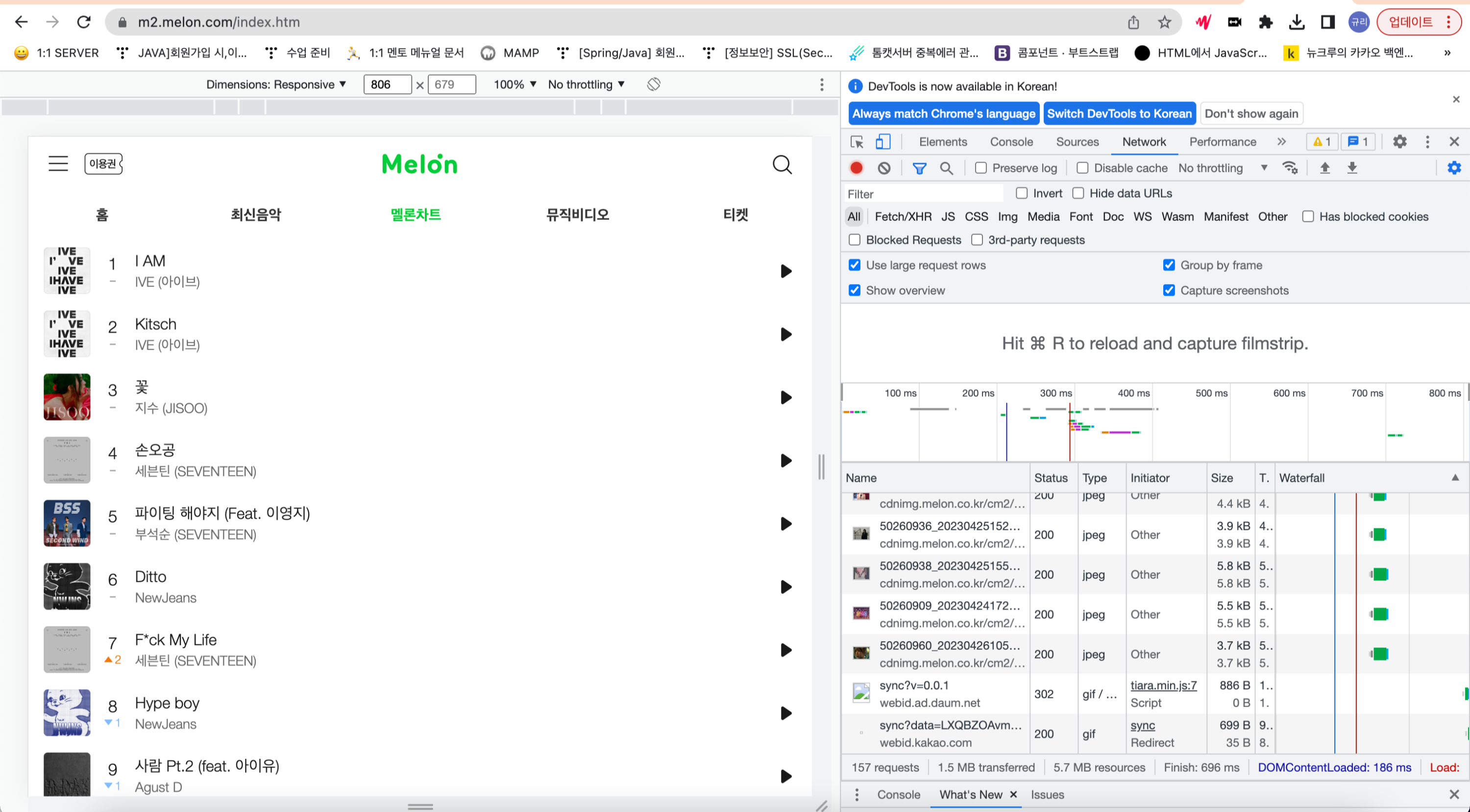Screen dimensions: 1470x812
Task: Expand the 100% zoom dropdown
Action: tap(514, 84)
